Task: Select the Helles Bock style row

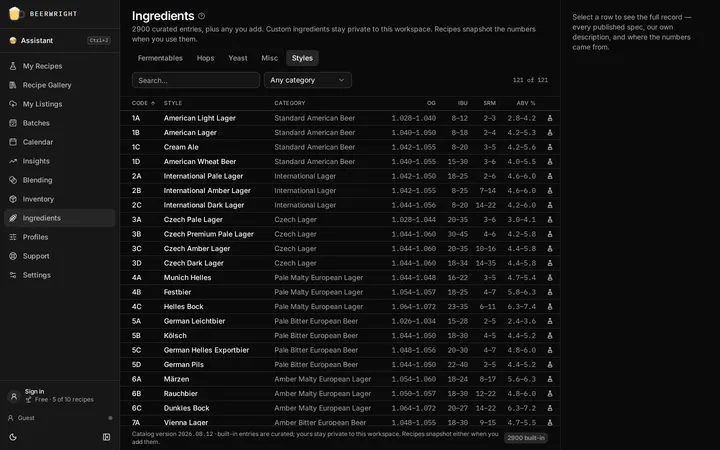Action: [x=340, y=307]
